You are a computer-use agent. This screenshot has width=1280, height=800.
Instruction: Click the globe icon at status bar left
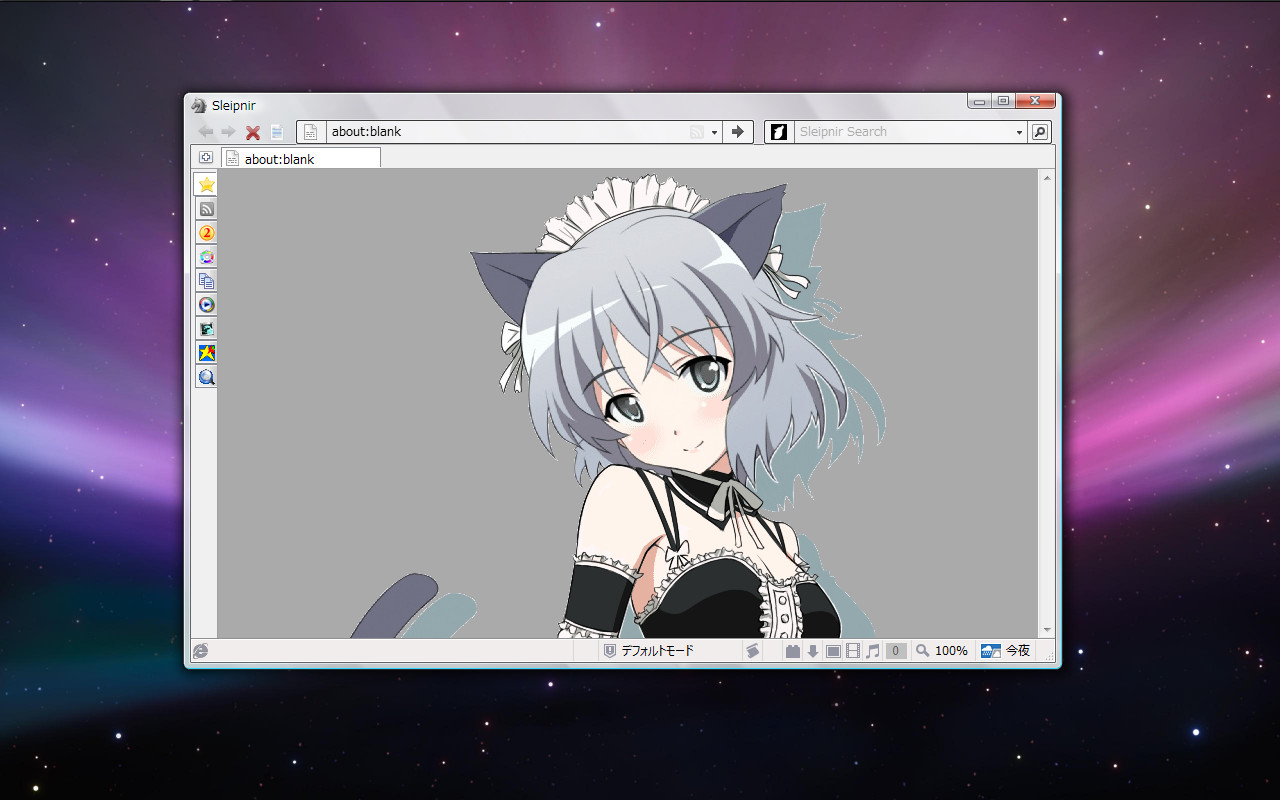(x=201, y=651)
